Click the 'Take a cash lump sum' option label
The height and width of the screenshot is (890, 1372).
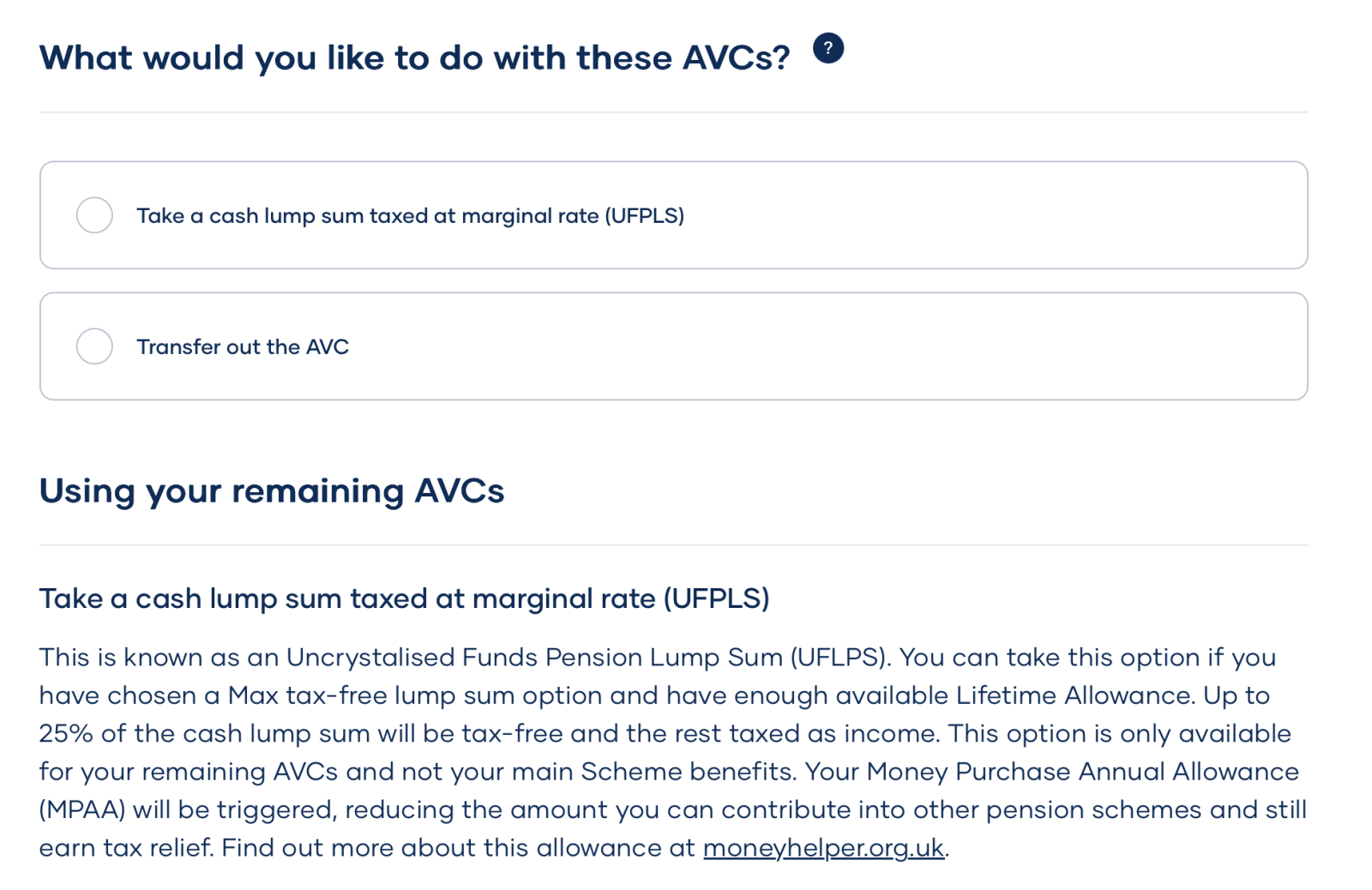pyautogui.click(x=410, y=216)
